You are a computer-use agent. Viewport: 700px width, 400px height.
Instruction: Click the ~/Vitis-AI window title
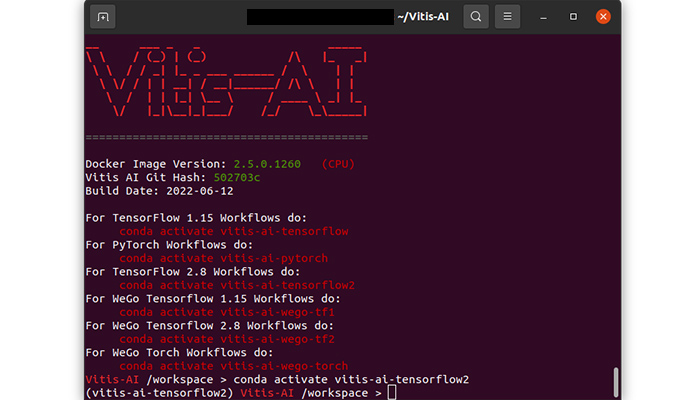click(423, 17)
